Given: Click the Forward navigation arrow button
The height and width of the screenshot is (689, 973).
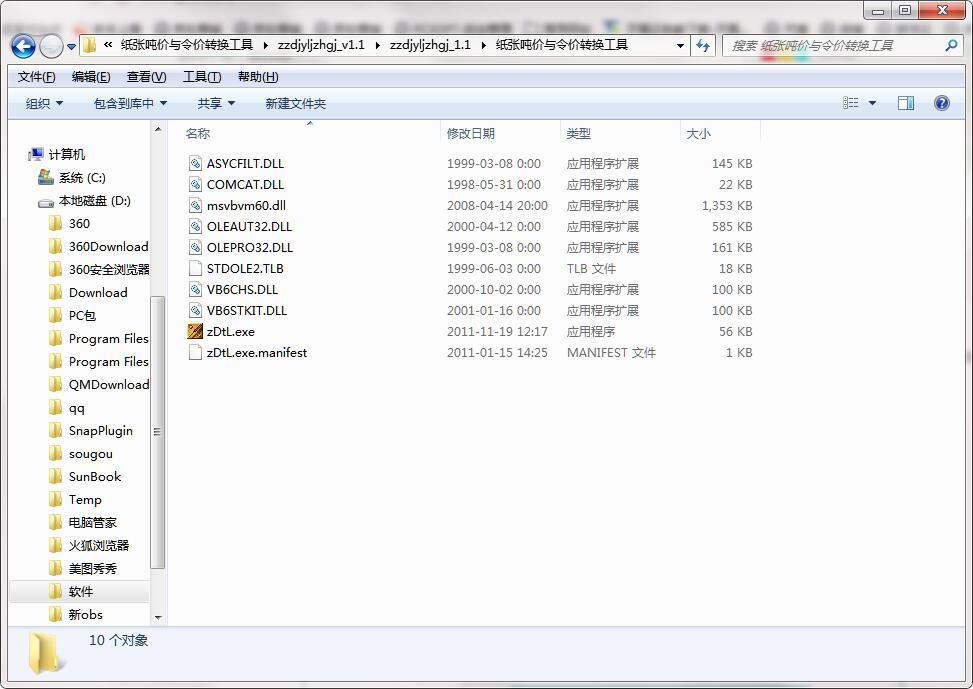Looking at the screenshot, I should [51, 46].
